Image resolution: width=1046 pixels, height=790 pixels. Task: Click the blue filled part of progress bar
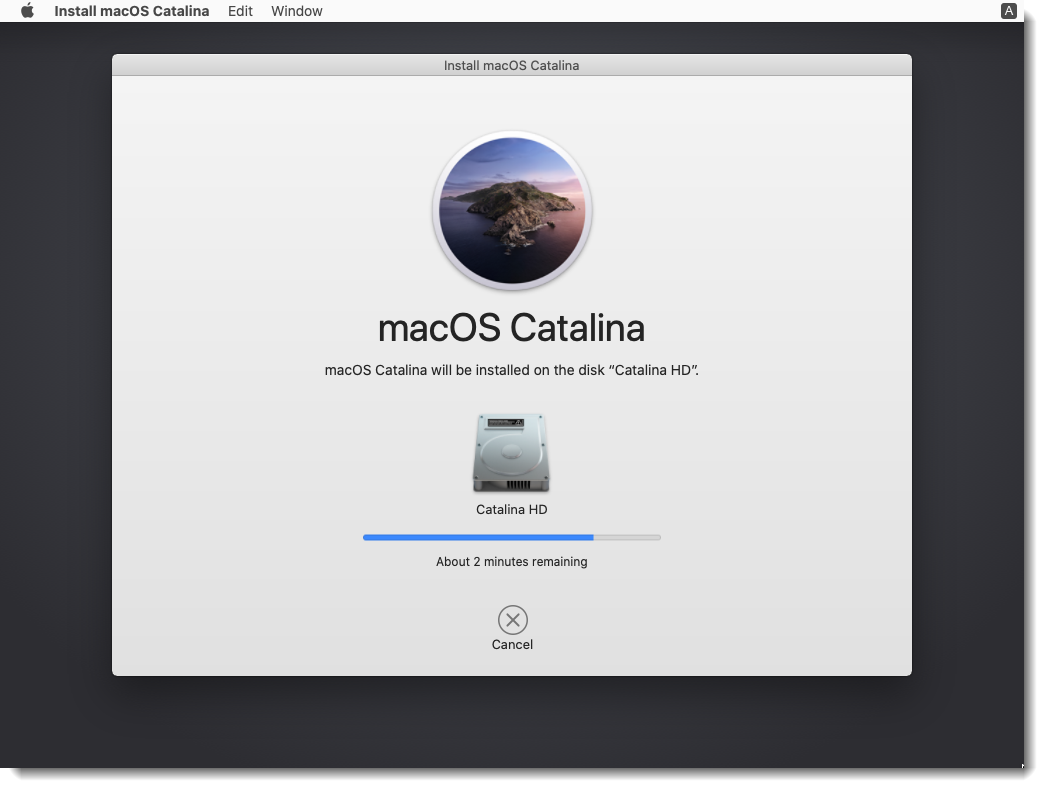(x=478, y=537)
